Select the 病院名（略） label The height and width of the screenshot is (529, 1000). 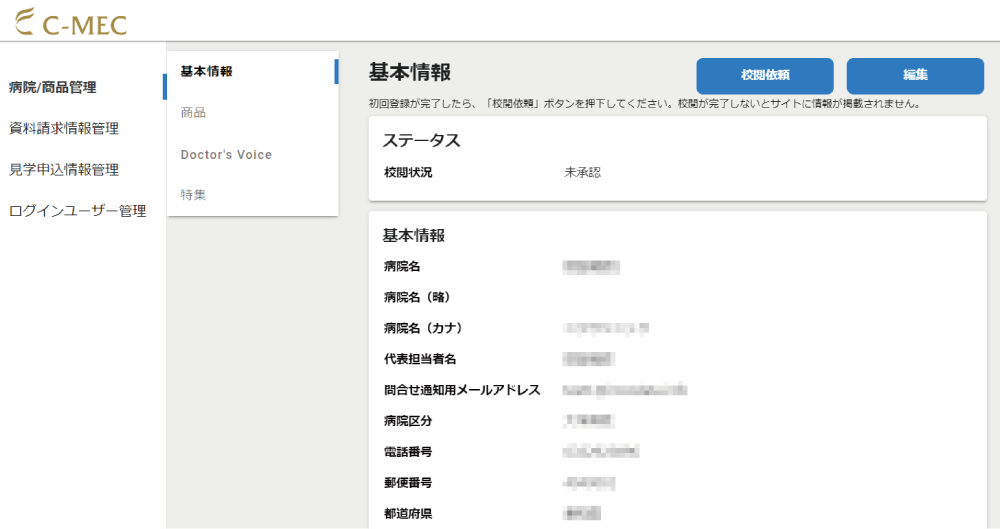point(420,297)
